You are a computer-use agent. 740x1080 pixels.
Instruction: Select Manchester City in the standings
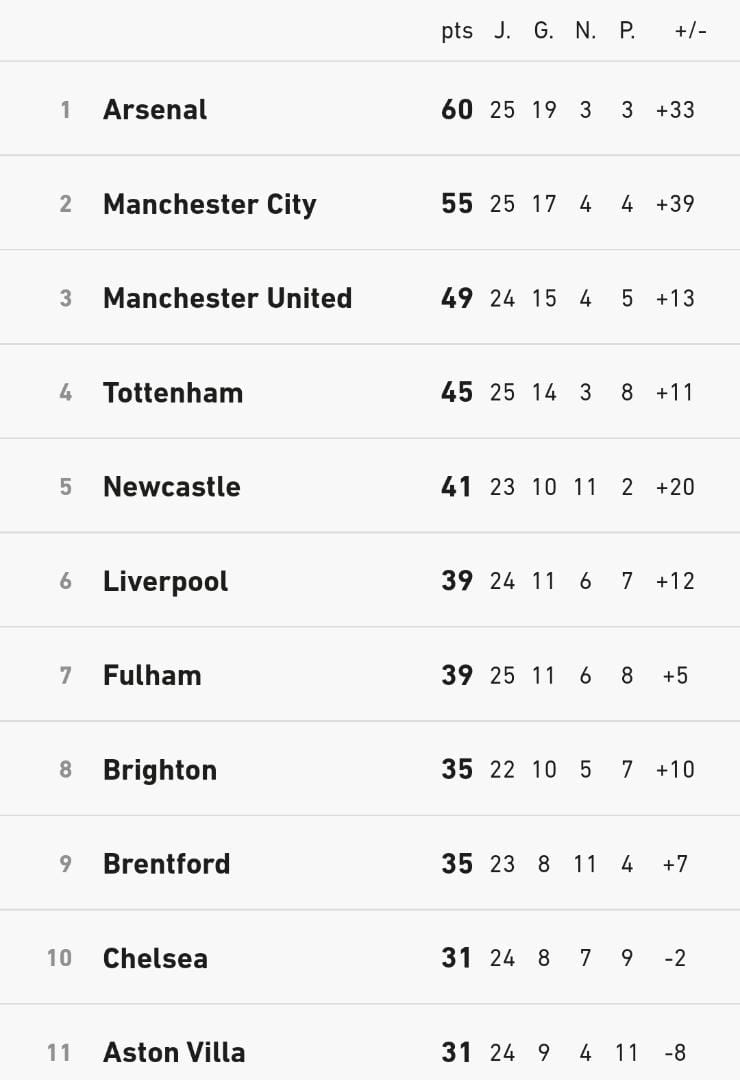(x=209, y=204)
